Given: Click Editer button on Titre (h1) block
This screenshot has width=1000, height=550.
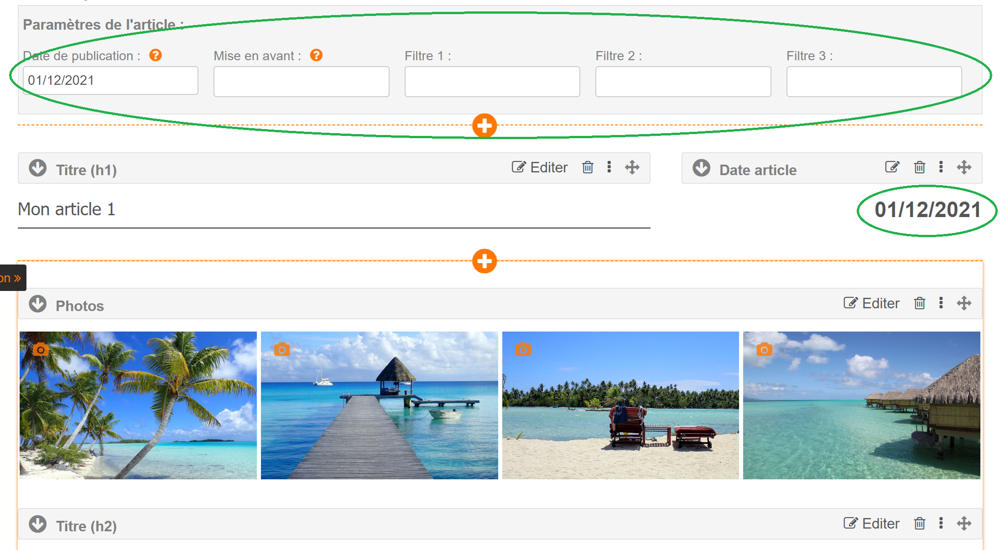Looking at the screenshot, I should point(540,168).
